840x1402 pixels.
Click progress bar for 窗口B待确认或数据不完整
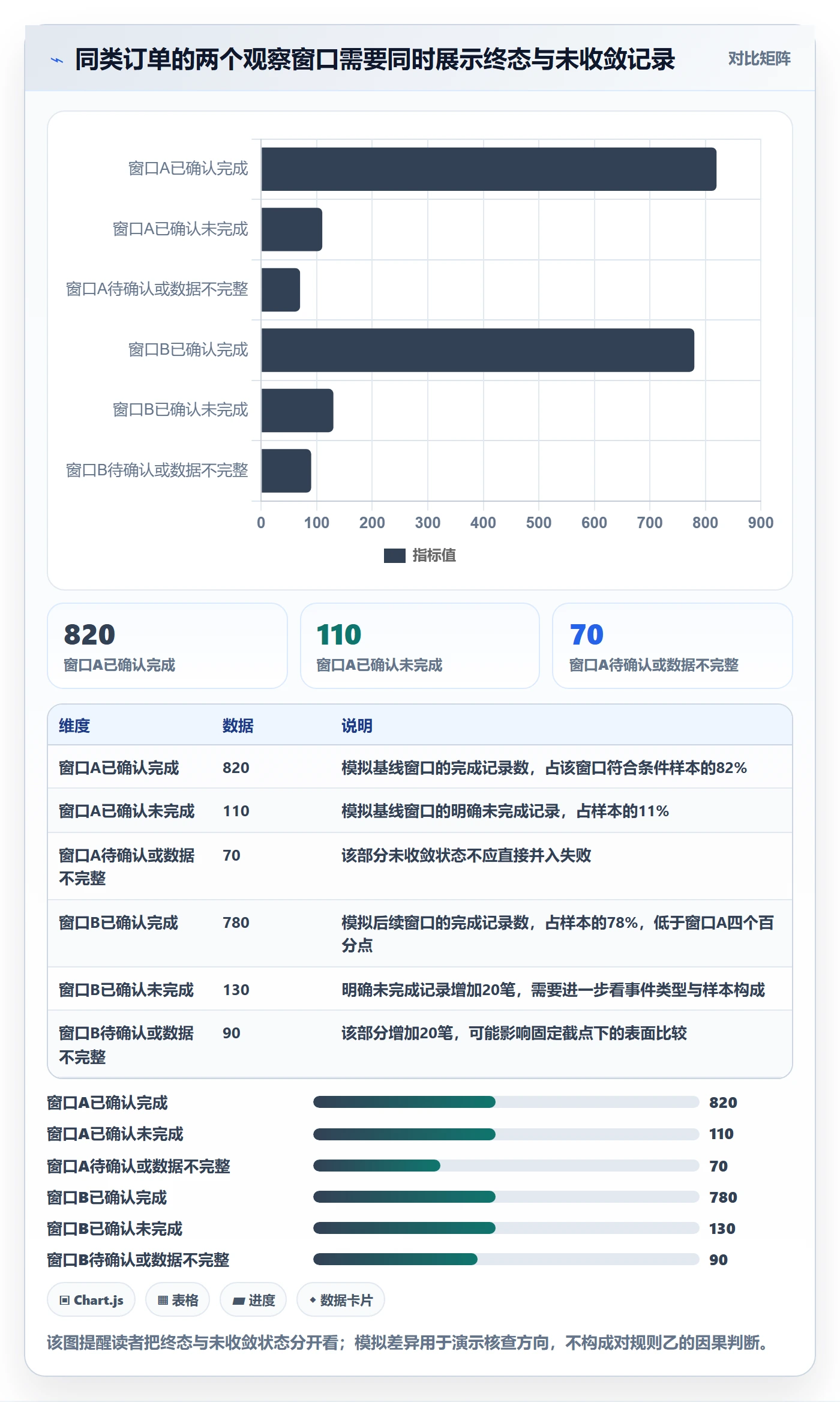pos(506,1259)
